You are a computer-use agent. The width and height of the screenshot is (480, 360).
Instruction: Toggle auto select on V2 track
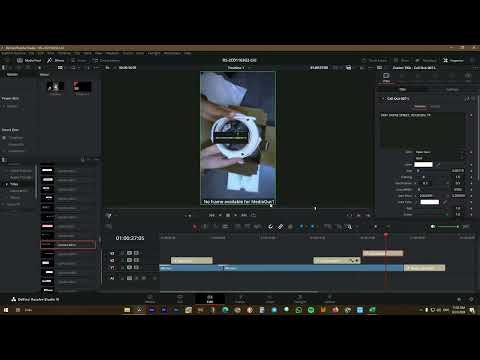[130, 260]
